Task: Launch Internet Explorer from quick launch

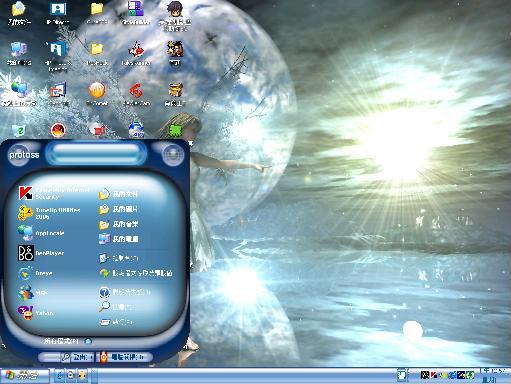Action: 59,376
